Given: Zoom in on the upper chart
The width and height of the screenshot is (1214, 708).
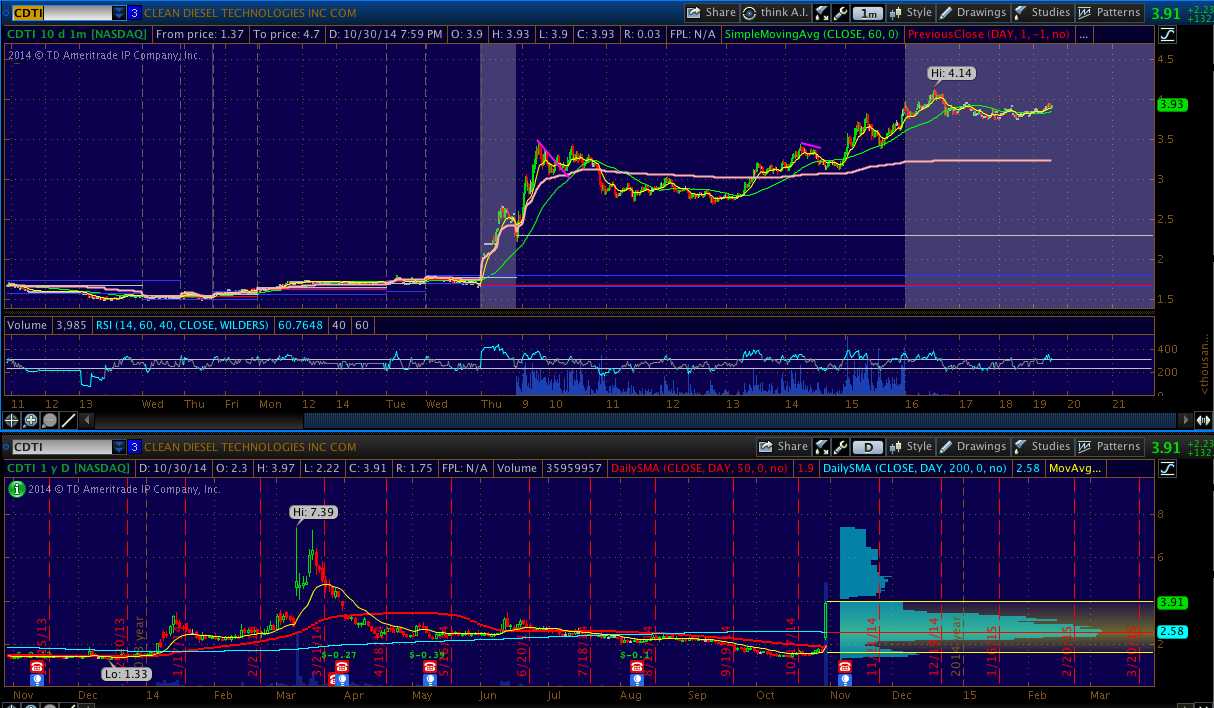Looking at the screenshot, I should pos(31,420).
